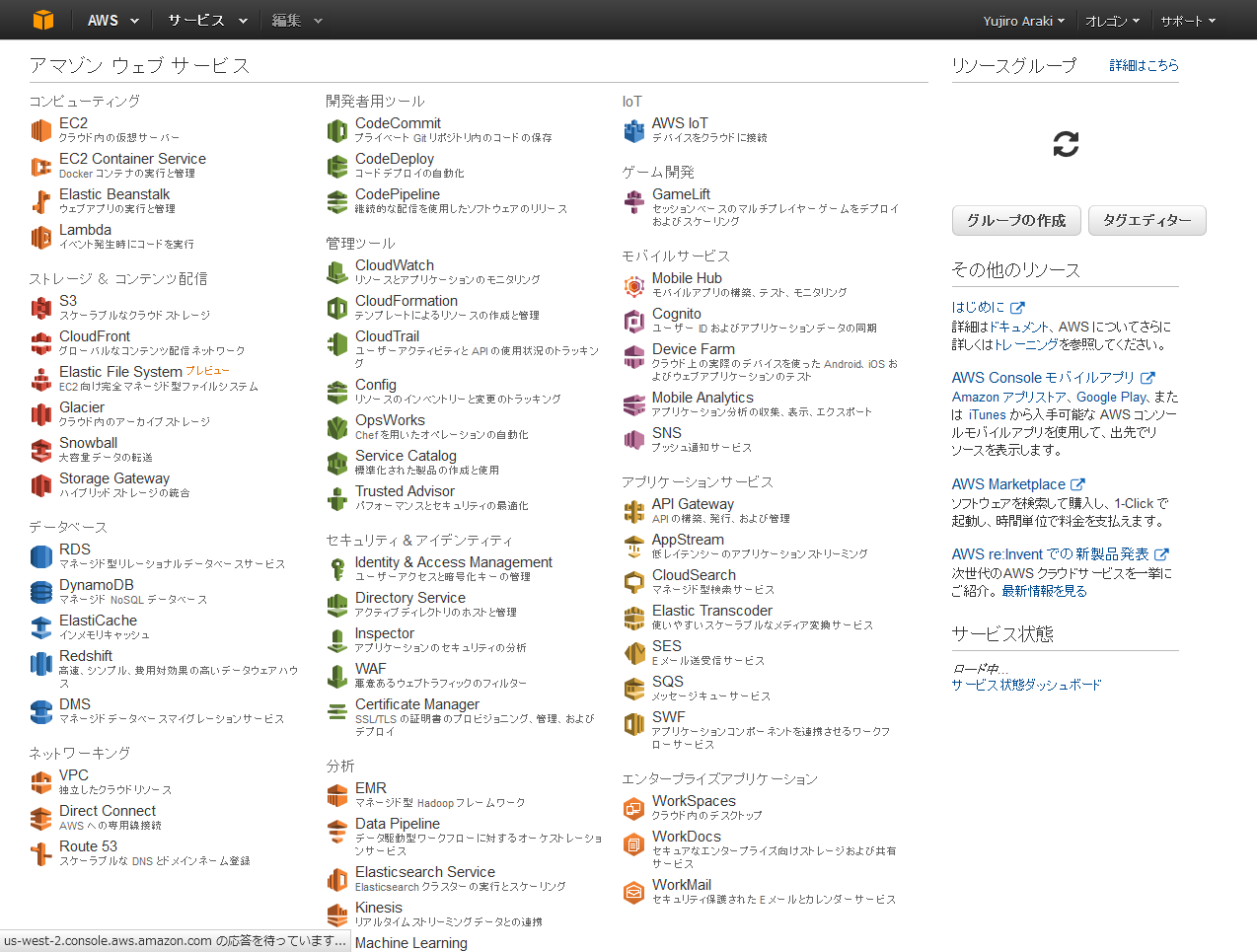This screenshot has width=1257, height=952.
Task: Open the Storage Gateway link
Action: (114, 478)
